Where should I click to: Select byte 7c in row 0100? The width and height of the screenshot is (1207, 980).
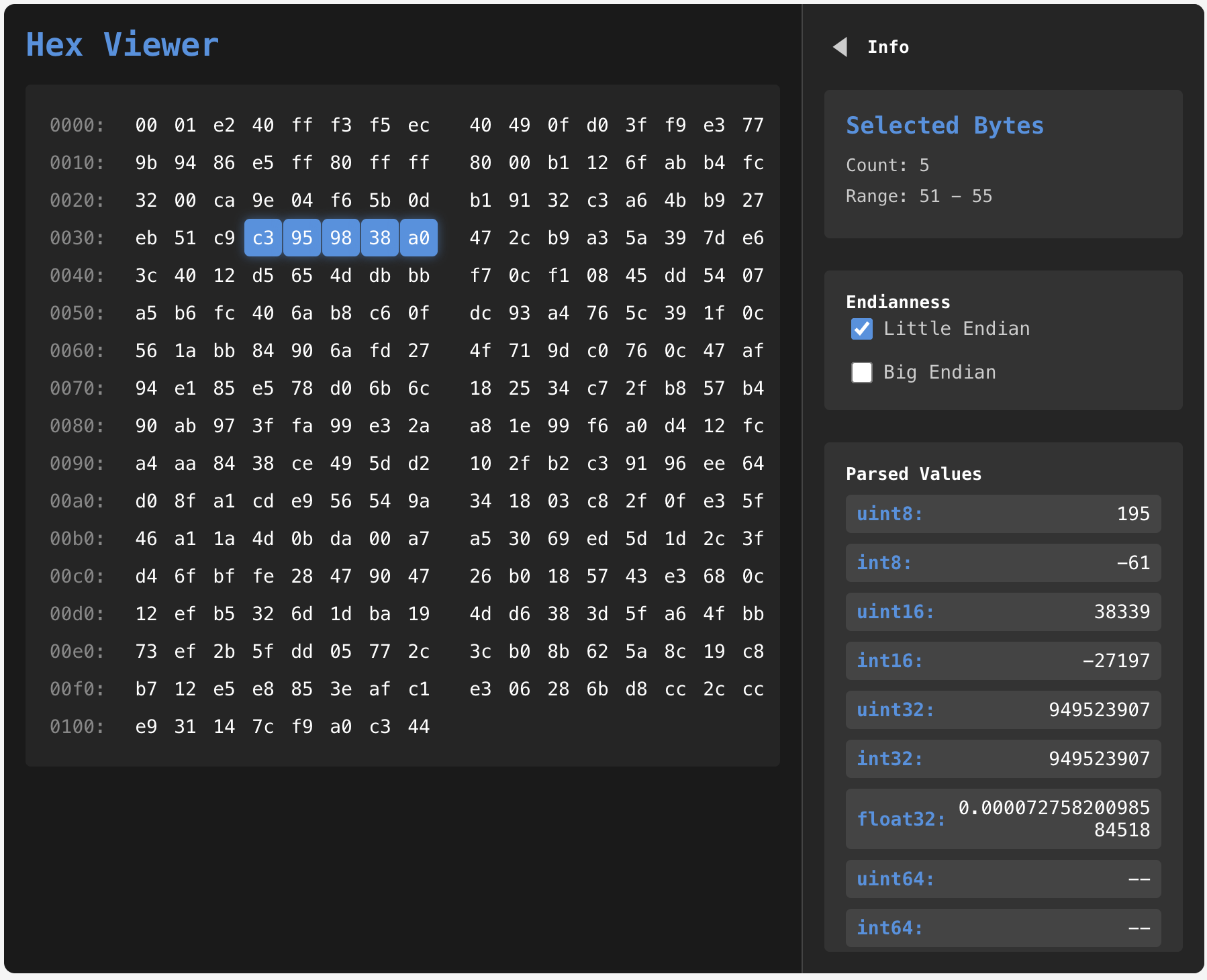click(x=263, y=726)
